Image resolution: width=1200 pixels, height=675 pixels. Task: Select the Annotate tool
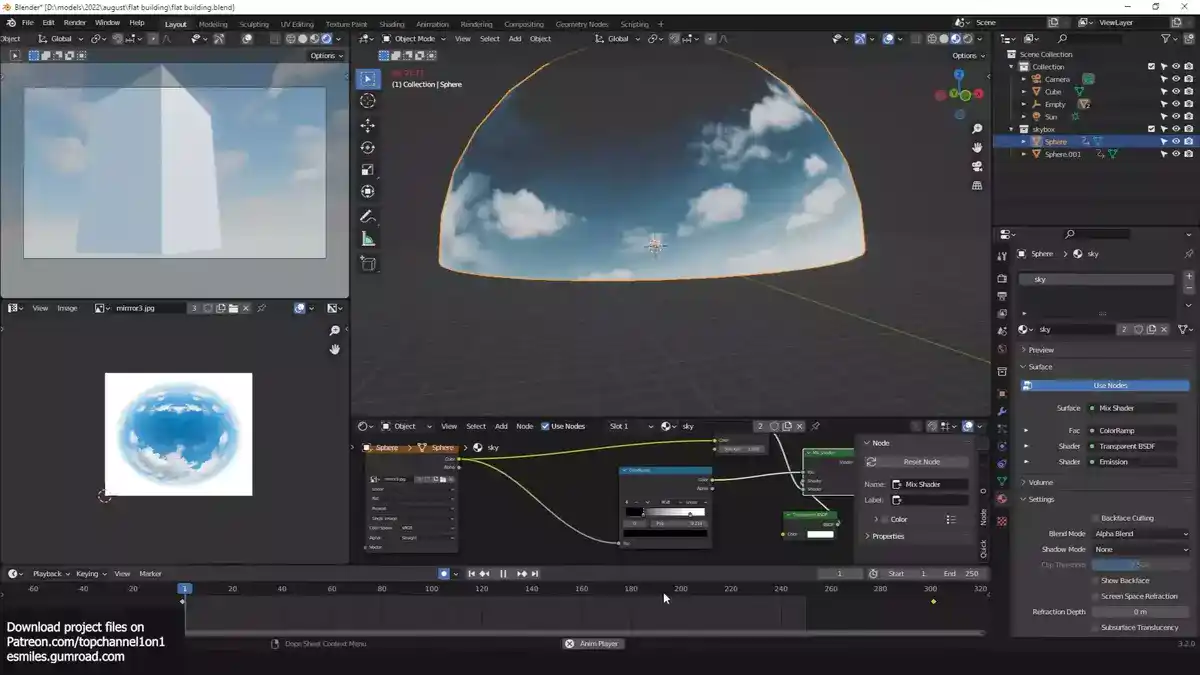pos(367,217)
